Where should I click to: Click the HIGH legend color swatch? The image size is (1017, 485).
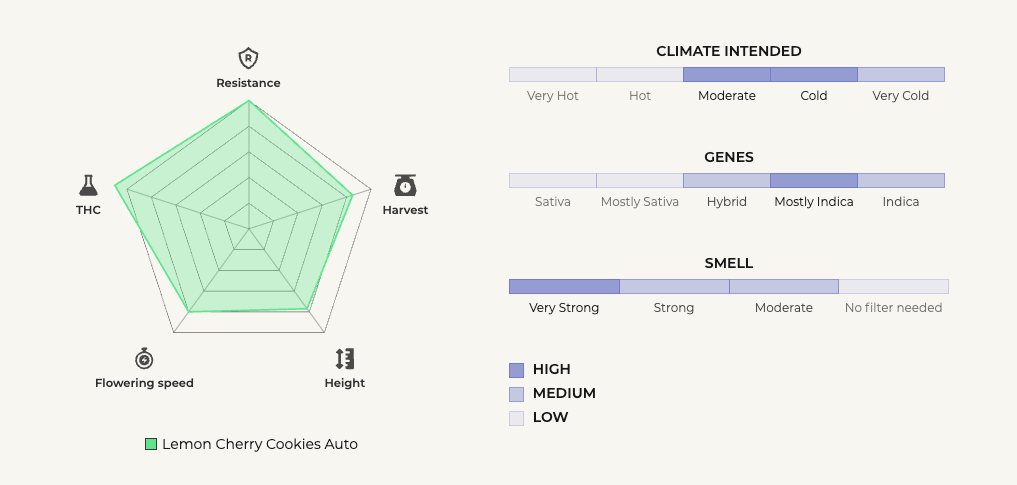click(x=516, y=370)
